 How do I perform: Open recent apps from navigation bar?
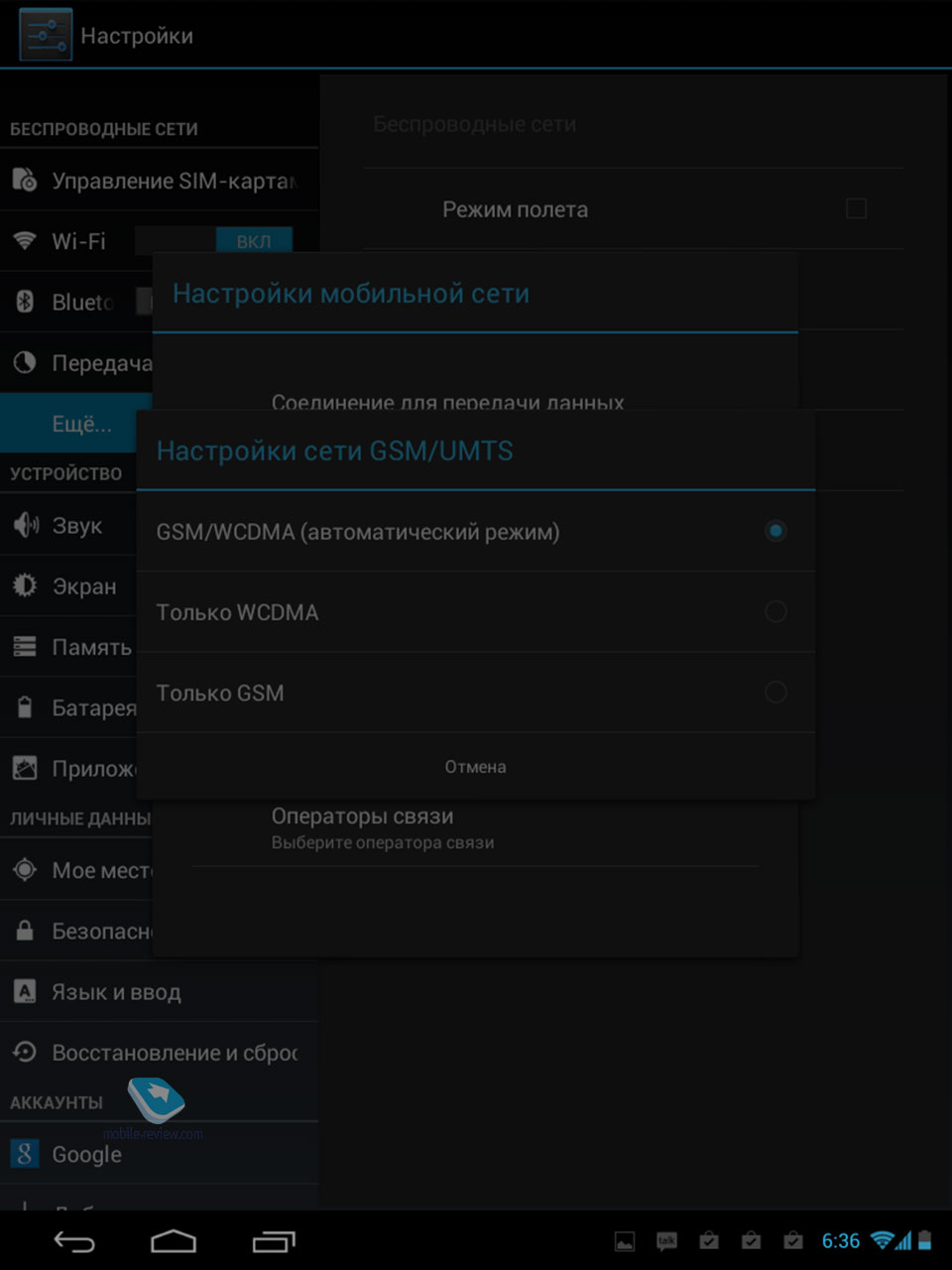click(274, 1241)
